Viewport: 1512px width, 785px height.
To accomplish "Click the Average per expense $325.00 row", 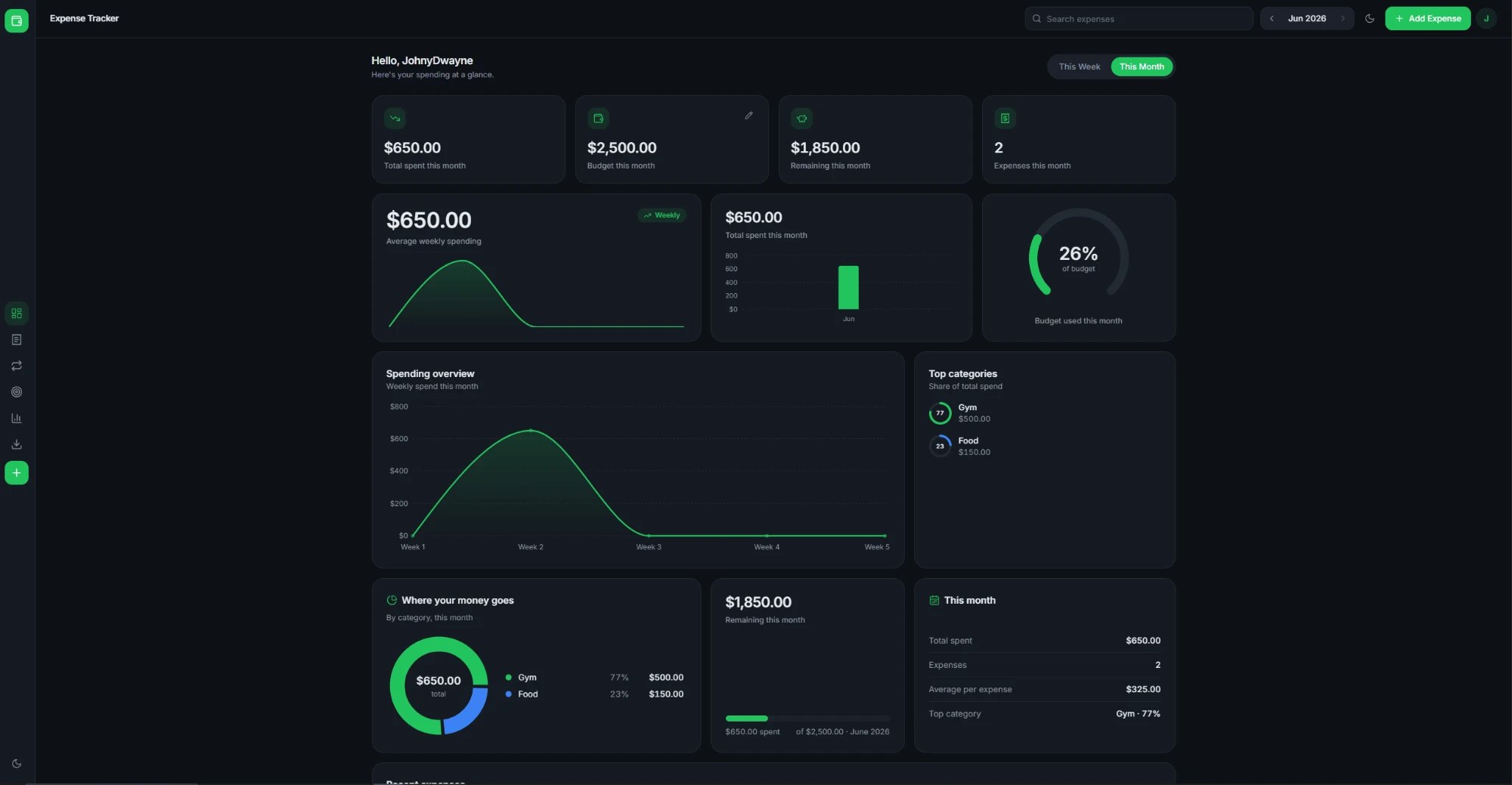I will 1044,689.
